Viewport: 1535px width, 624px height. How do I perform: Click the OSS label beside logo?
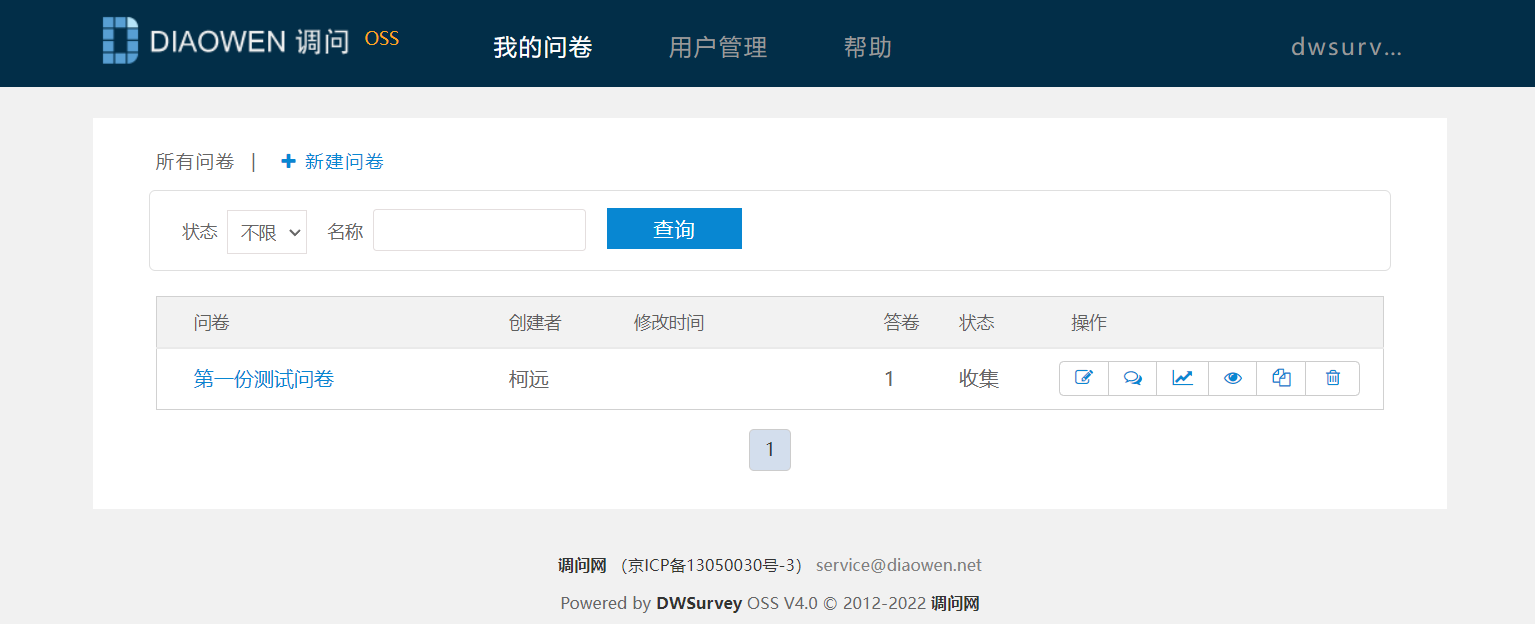click(382, 39)
